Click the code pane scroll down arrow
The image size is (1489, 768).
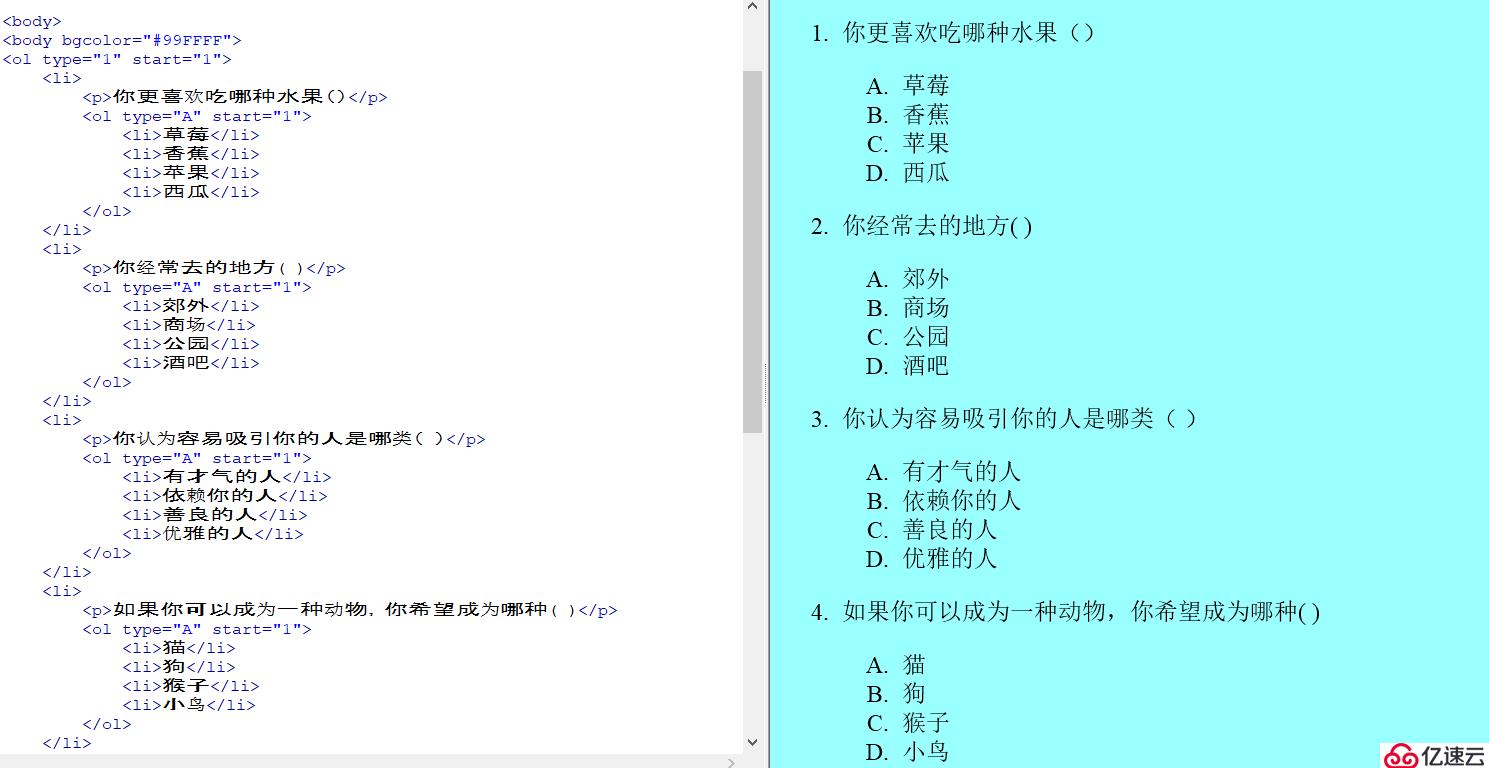coord(753,742)
